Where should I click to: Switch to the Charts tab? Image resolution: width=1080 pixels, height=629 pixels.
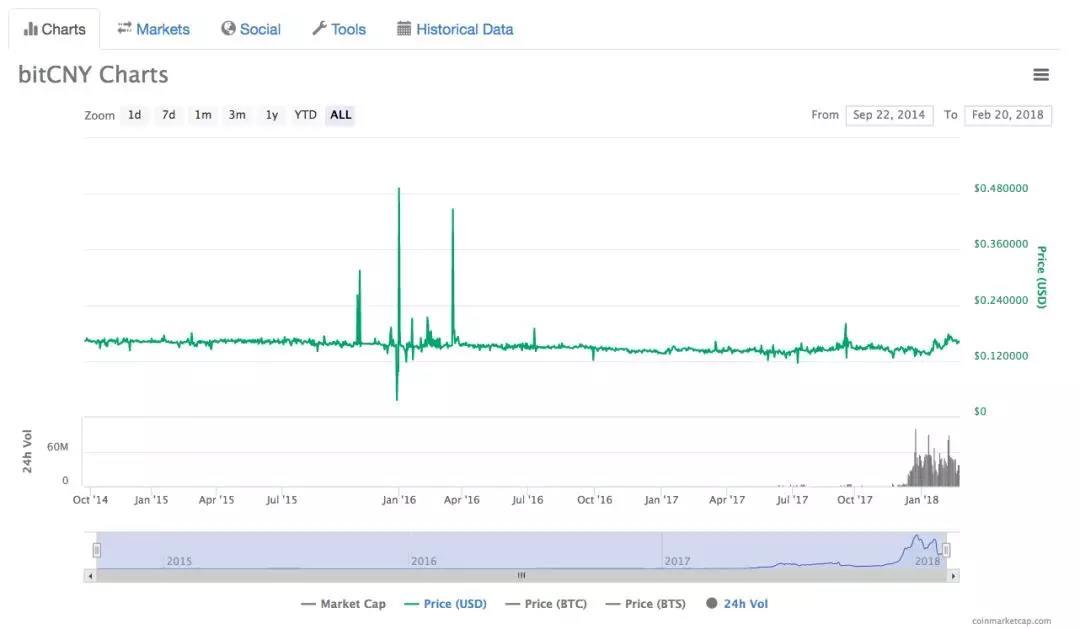tap(54, 29)
